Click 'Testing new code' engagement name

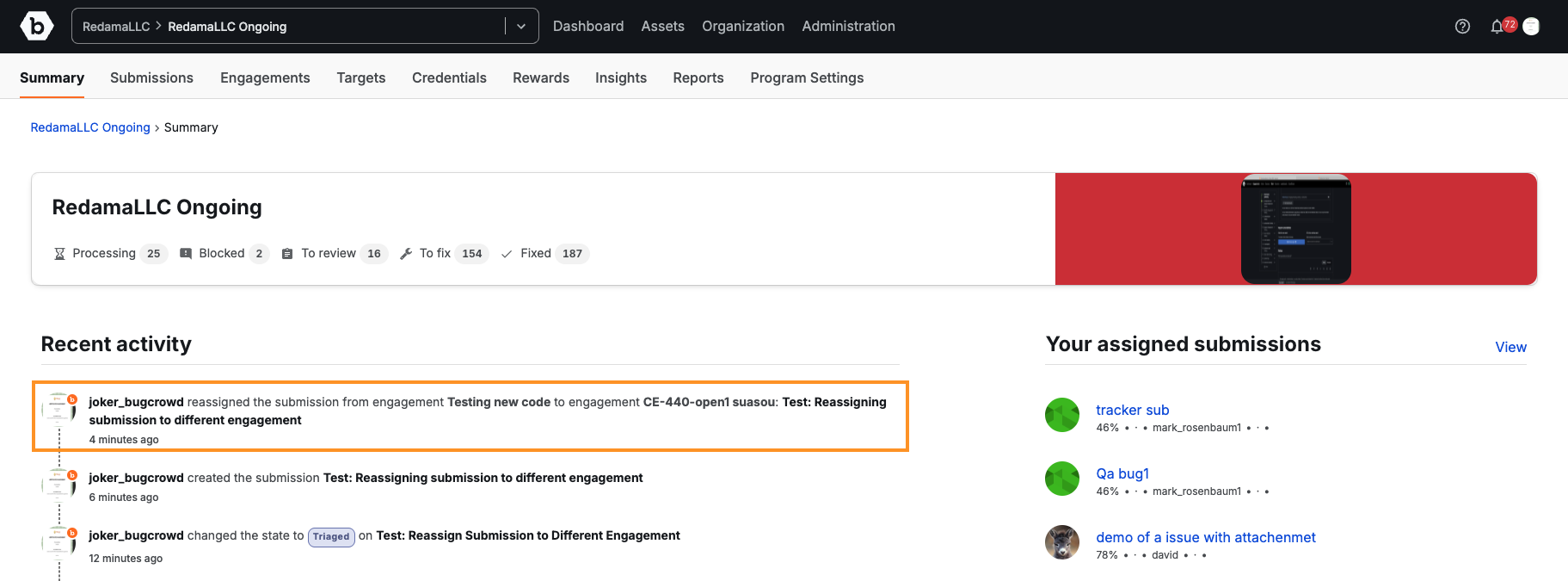[x=499, y=402]
